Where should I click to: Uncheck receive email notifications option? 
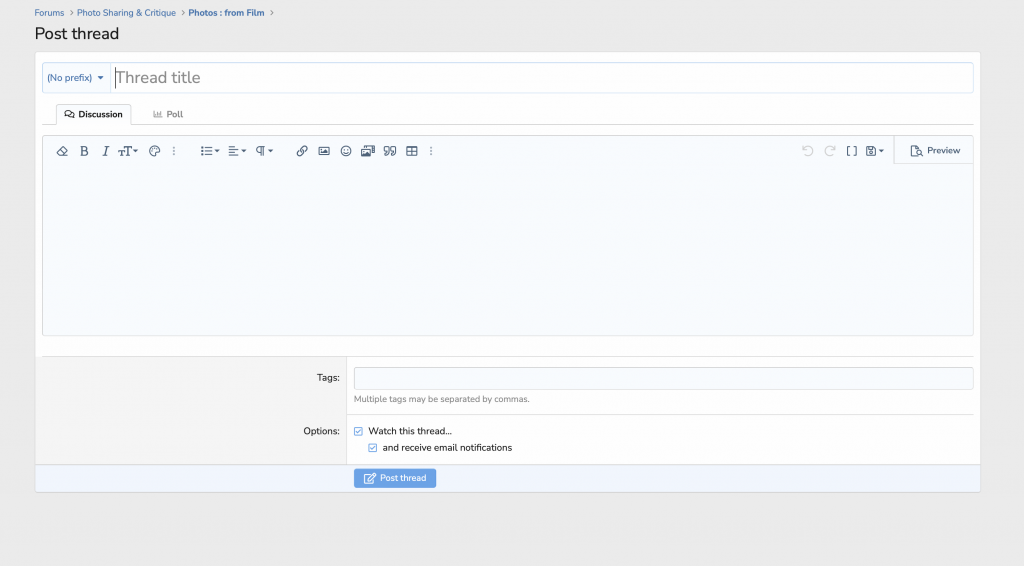[373, 448]
